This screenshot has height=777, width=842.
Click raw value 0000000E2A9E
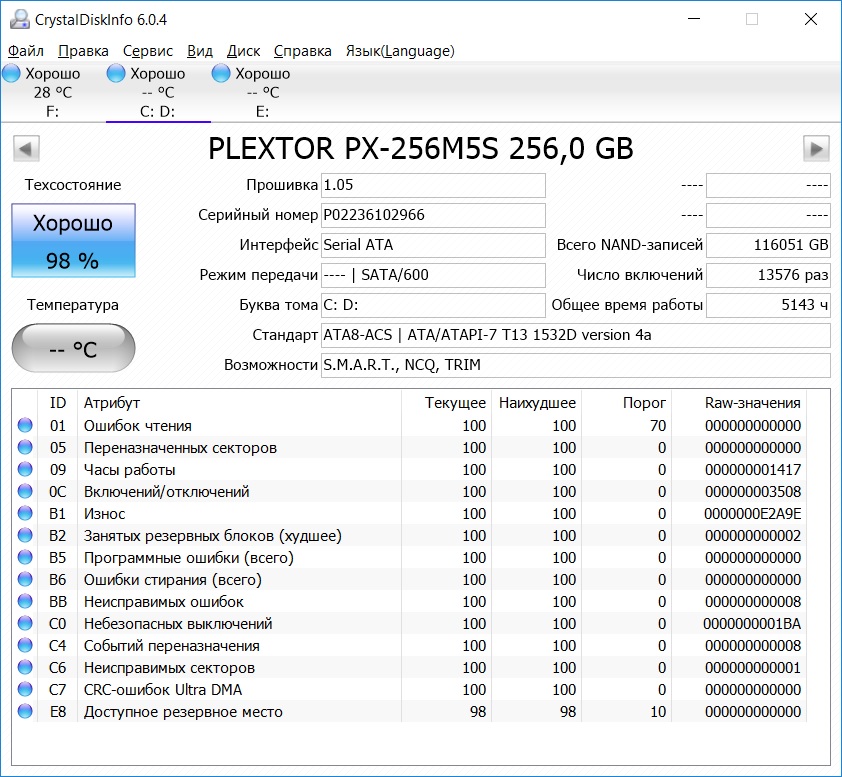point(753,514)
